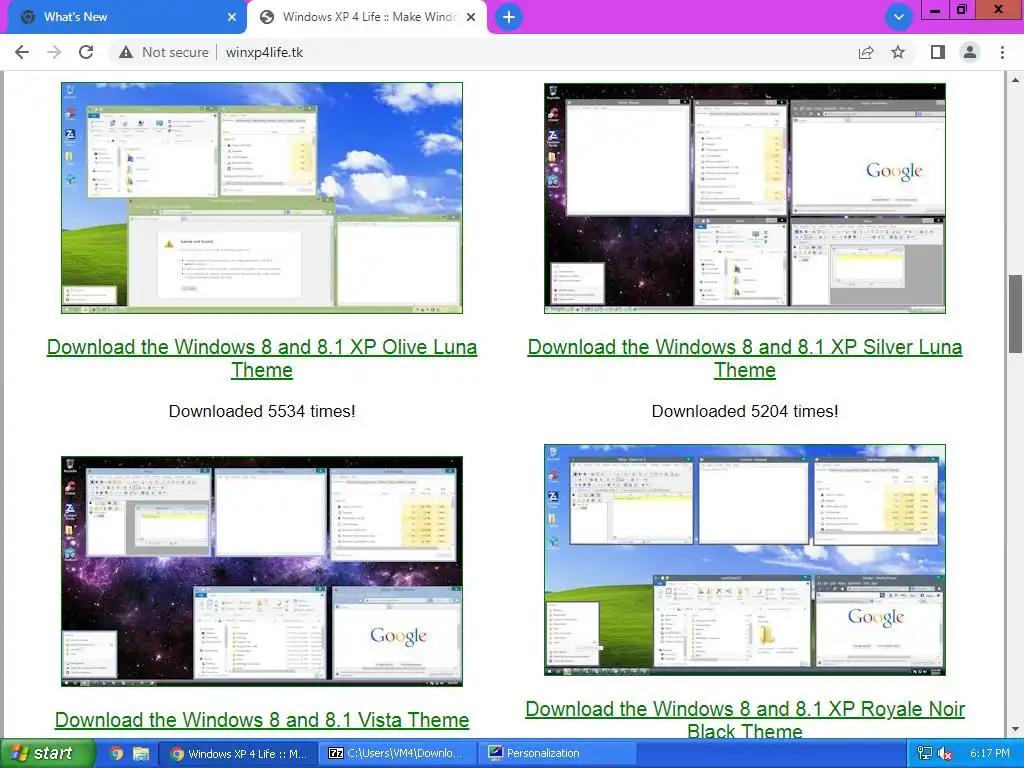Open a new tab with plus button
The height and width of the screenshot is (768, 1024).
[x=509, y=17]
